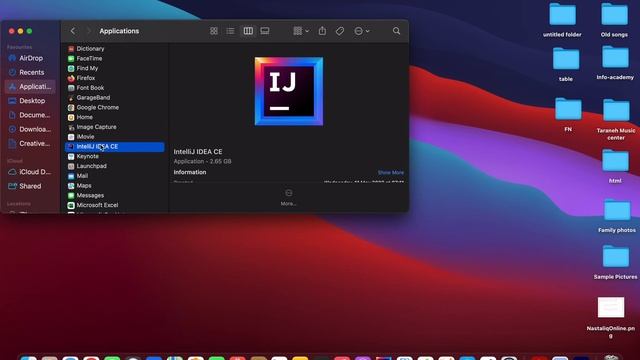Screen dimensions: 640x360
Task: Select Launchpad in the applications list
Action: coord(115,166)
